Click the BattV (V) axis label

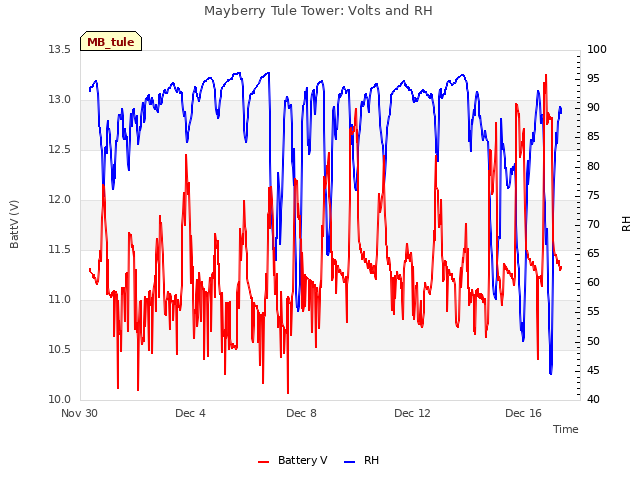(14, 224)
